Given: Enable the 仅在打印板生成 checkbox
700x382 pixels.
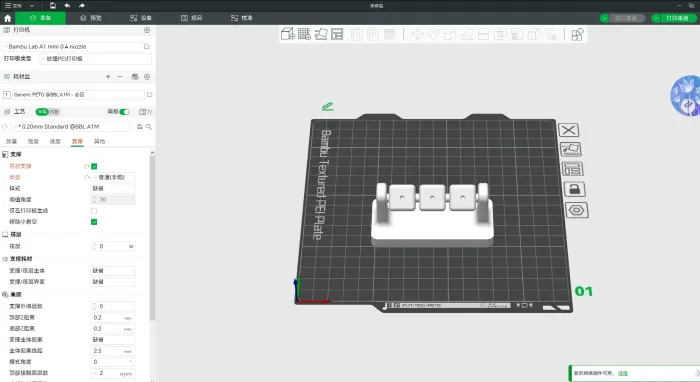Looking at the screenshot, I should point(94,211).
